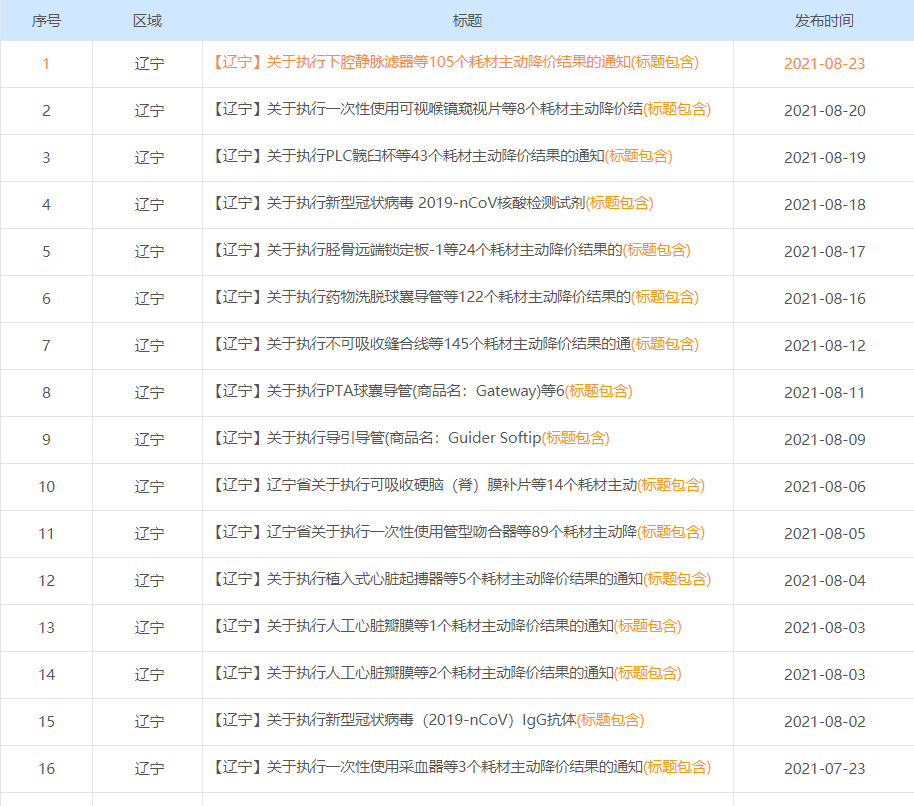Image resolution: width=914 pixels, height=806 pixels.
Task: Open the 不可吸收缝合线等145个耗材 notice
Action: [x=455, y=345]
